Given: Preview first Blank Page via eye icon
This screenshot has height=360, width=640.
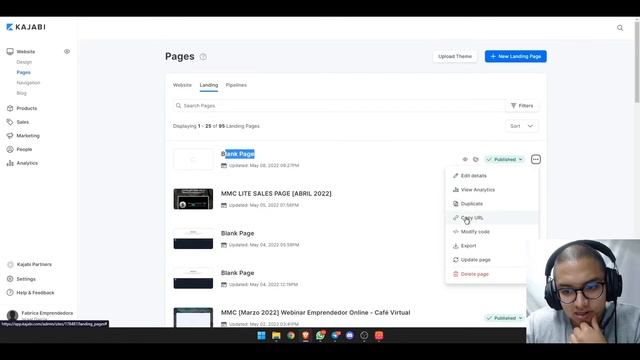Looking at the screenshot, I should tap(464, 159).
